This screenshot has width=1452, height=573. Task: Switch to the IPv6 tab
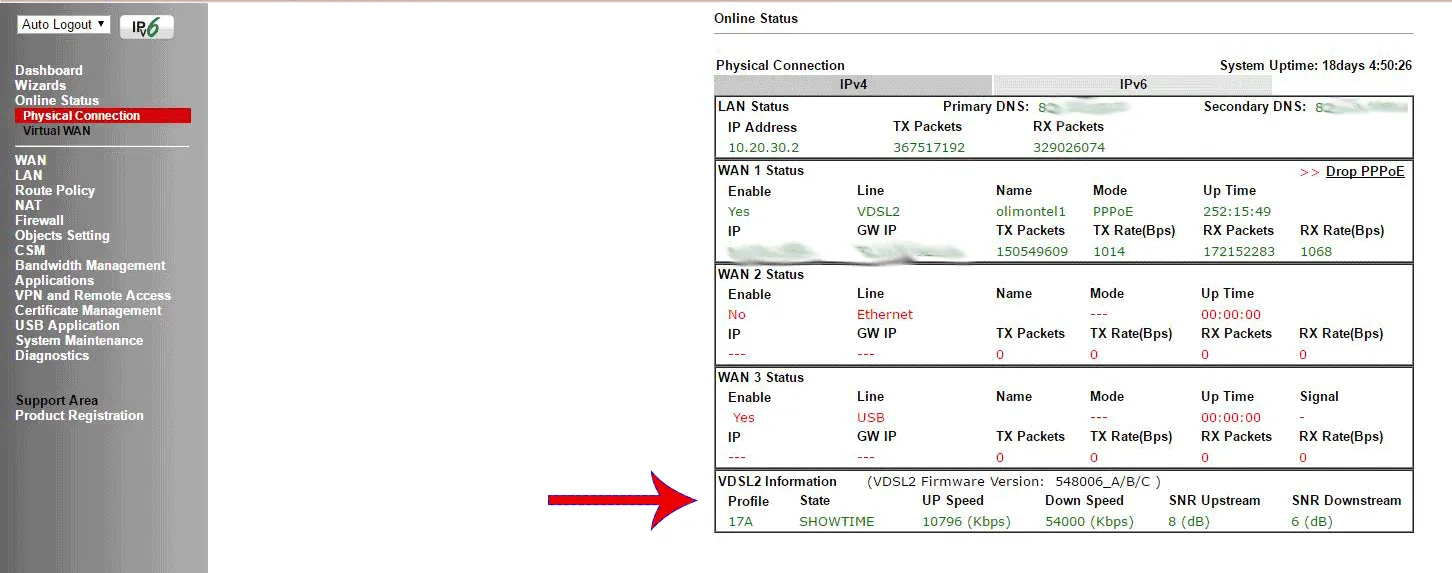1133,85
